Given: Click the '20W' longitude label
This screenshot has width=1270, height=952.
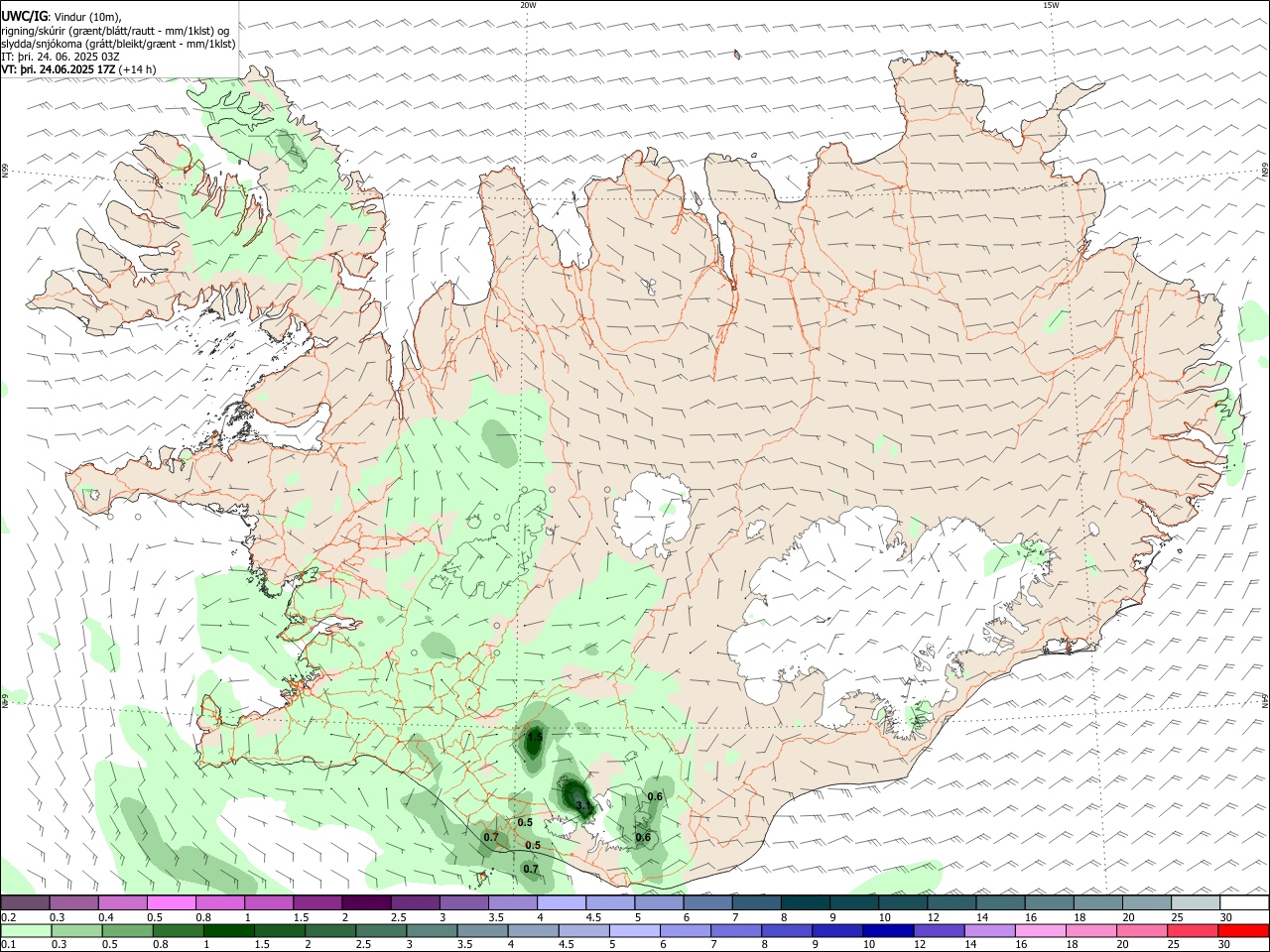Looking at the screenshot, I should tap(528, 5).
